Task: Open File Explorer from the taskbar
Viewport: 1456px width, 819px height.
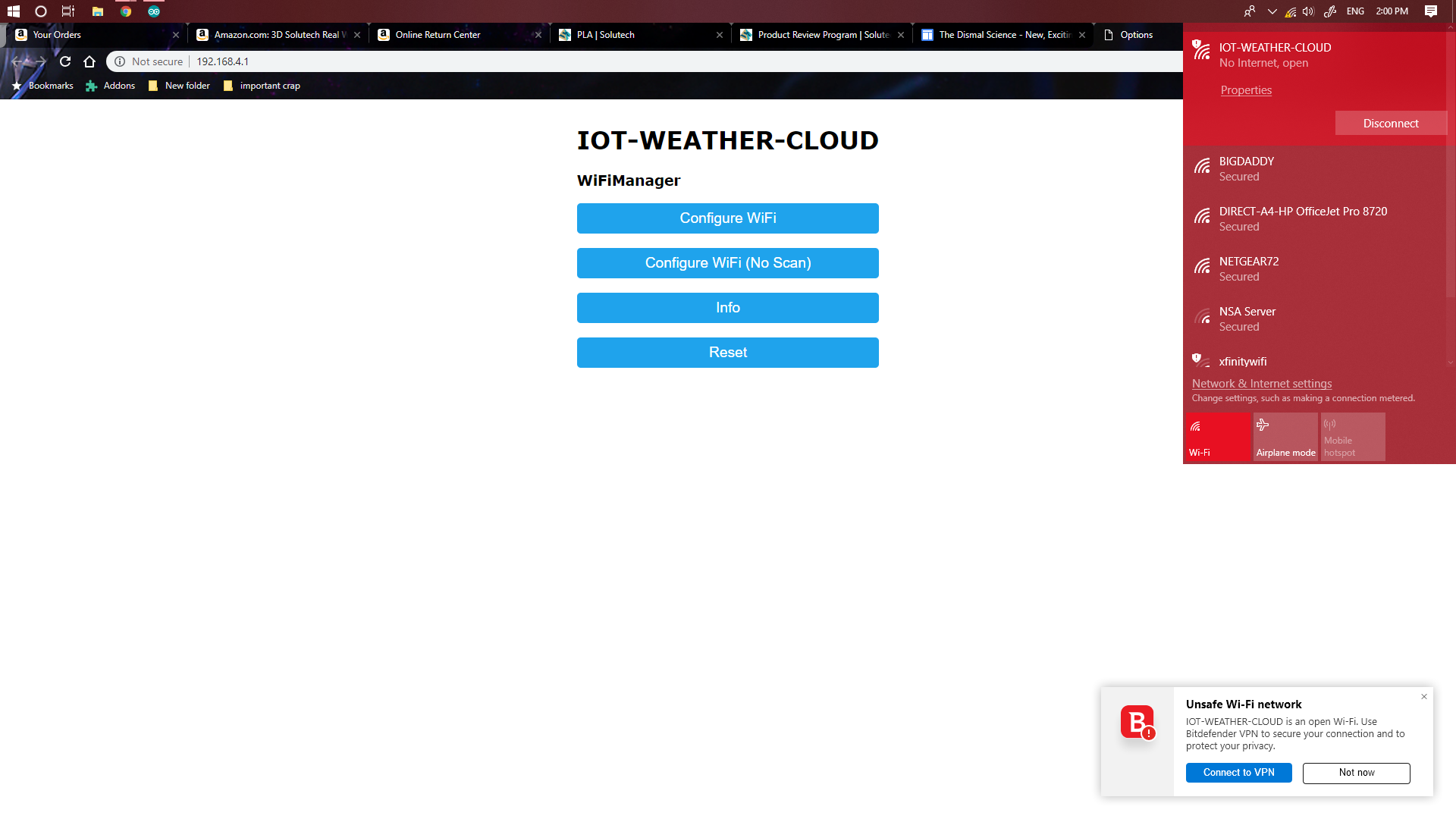Action: coord(97,11)
